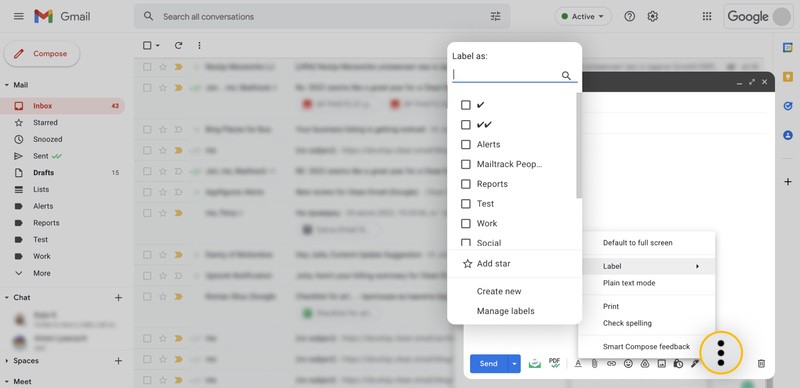800x388 pixels.
Task: Click the three-dot more options in compose
Action: [x=721, y=352]
